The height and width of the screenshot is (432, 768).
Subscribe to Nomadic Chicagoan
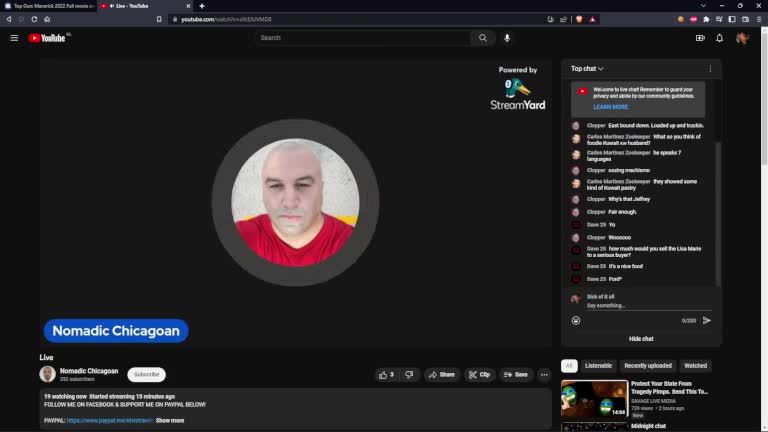point(146,374)
